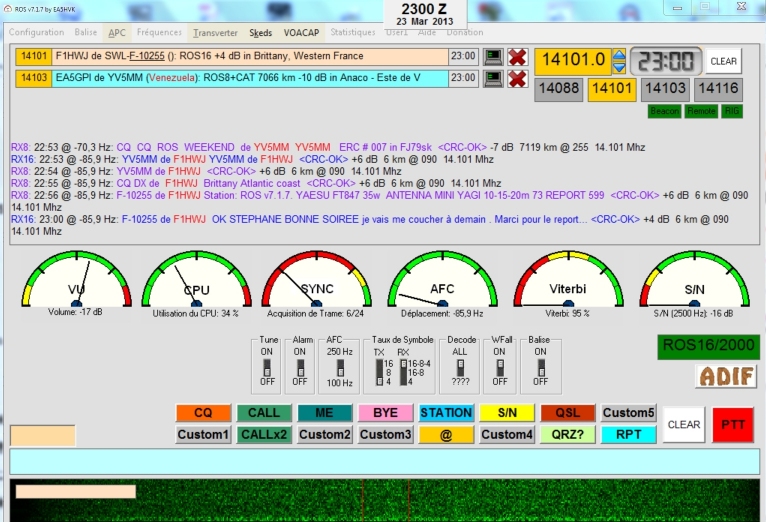Viewport: 766px width, 522px height.
Task: Click the monitor icon in the F1HWJ row
Action: tap(492, 56)
